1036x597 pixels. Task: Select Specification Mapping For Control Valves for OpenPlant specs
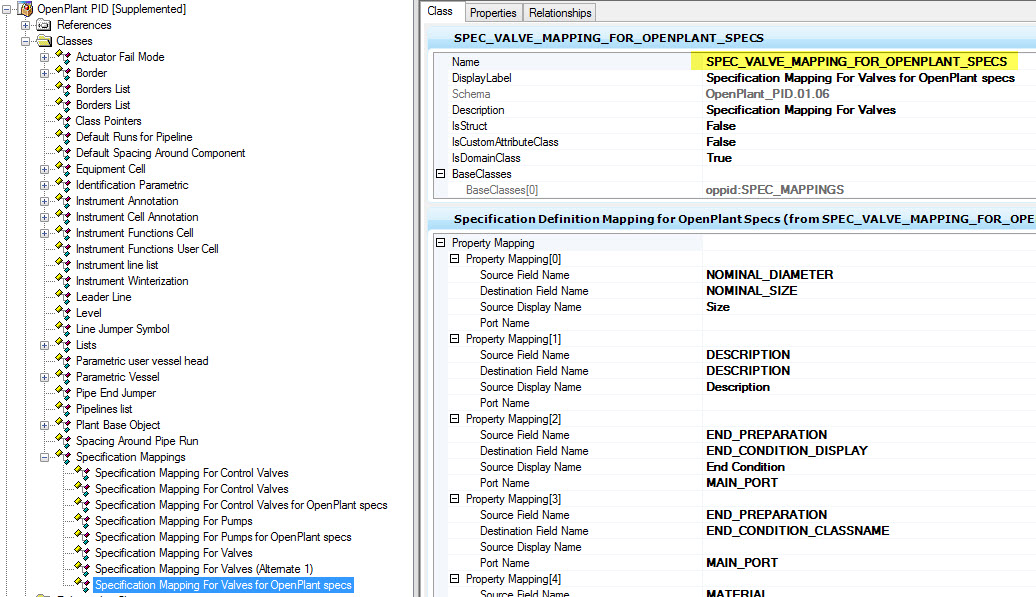[241, 505]
